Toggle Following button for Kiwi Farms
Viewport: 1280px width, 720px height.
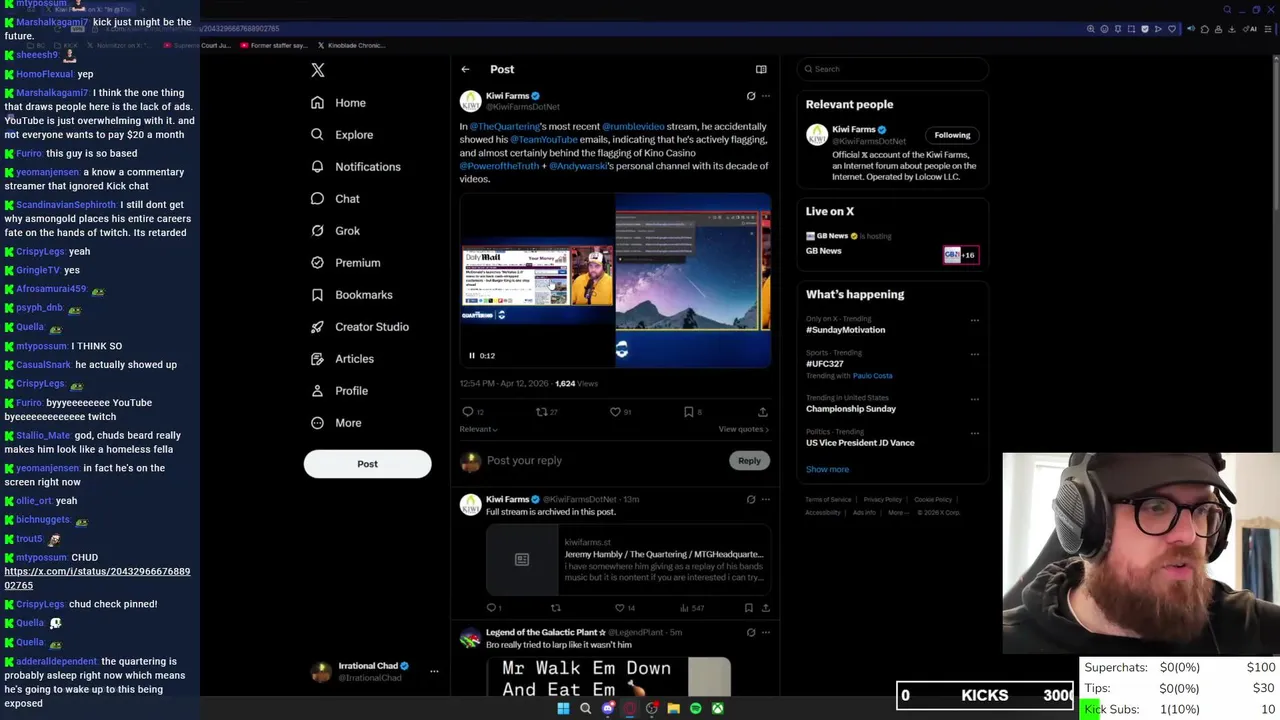(x=952, y=135)
